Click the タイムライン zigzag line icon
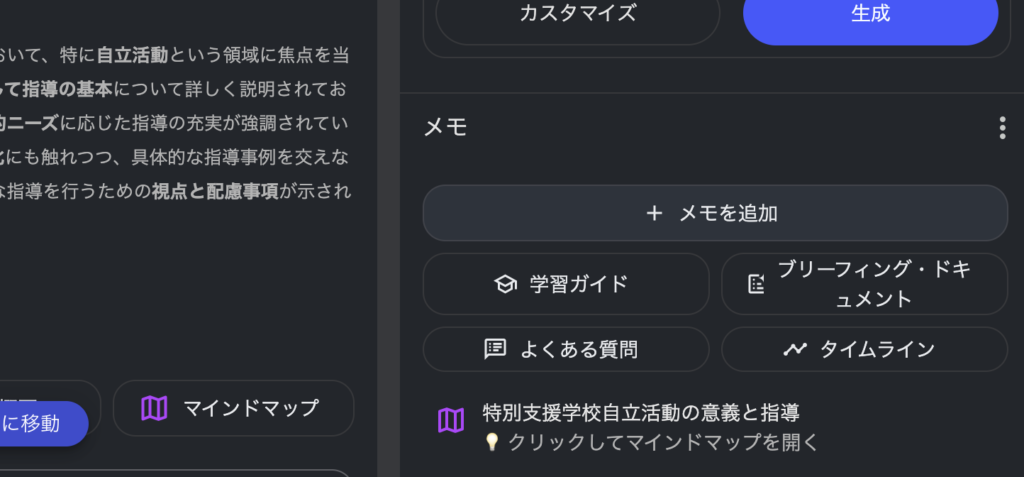Screen dimensions: 1024x477 795,349
